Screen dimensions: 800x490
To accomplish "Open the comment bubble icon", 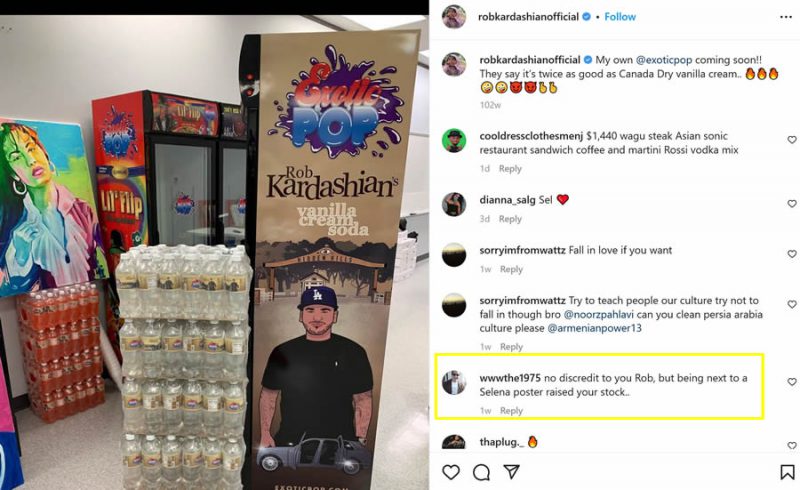I will tap(481, 472).
